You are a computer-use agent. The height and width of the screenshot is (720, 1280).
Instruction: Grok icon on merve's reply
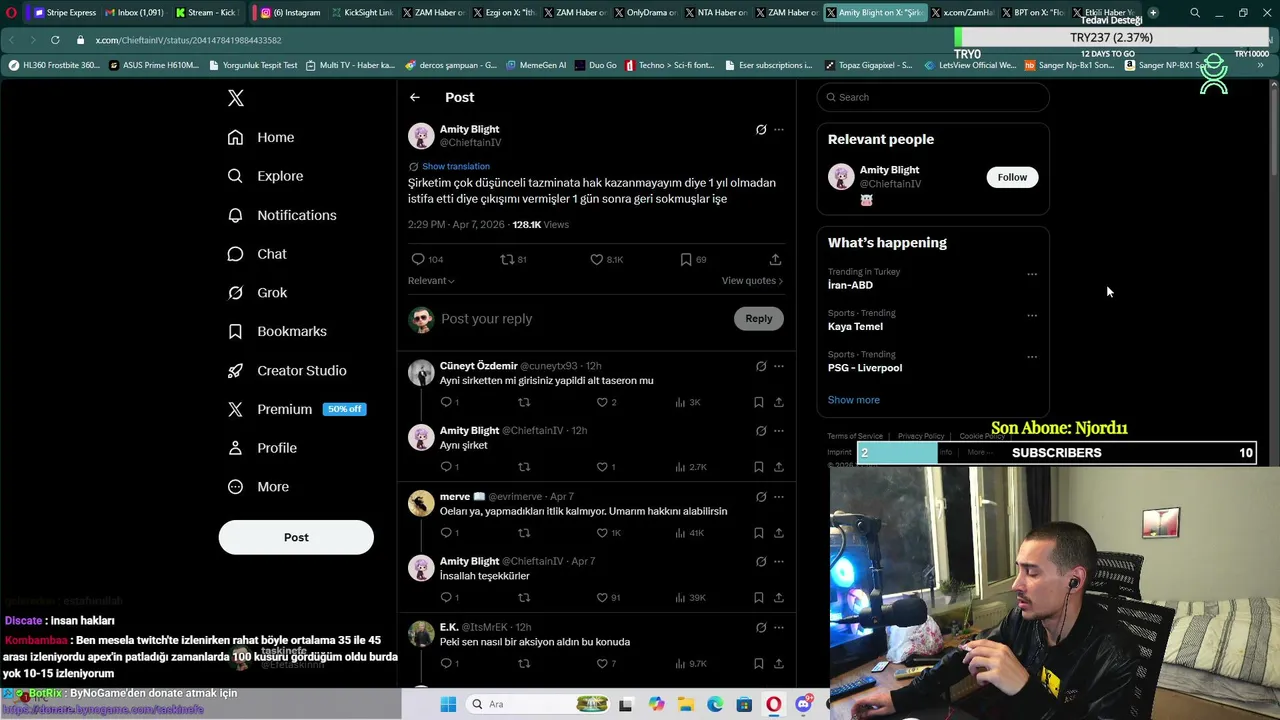point(761,497)
